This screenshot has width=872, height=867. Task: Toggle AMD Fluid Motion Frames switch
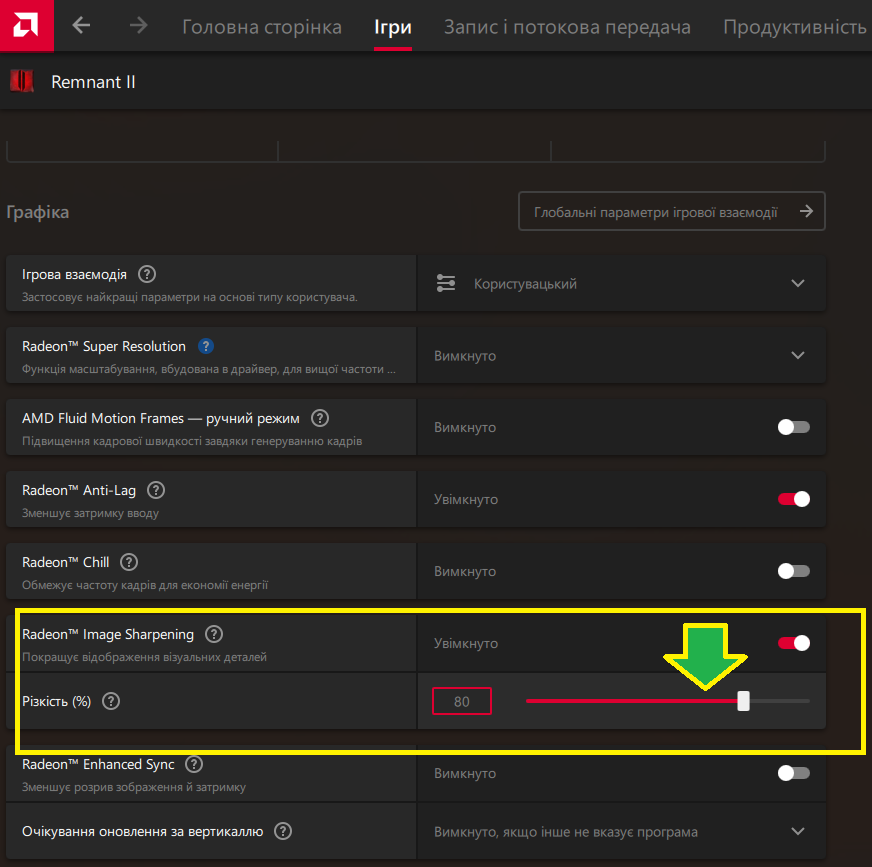(794, 427)
